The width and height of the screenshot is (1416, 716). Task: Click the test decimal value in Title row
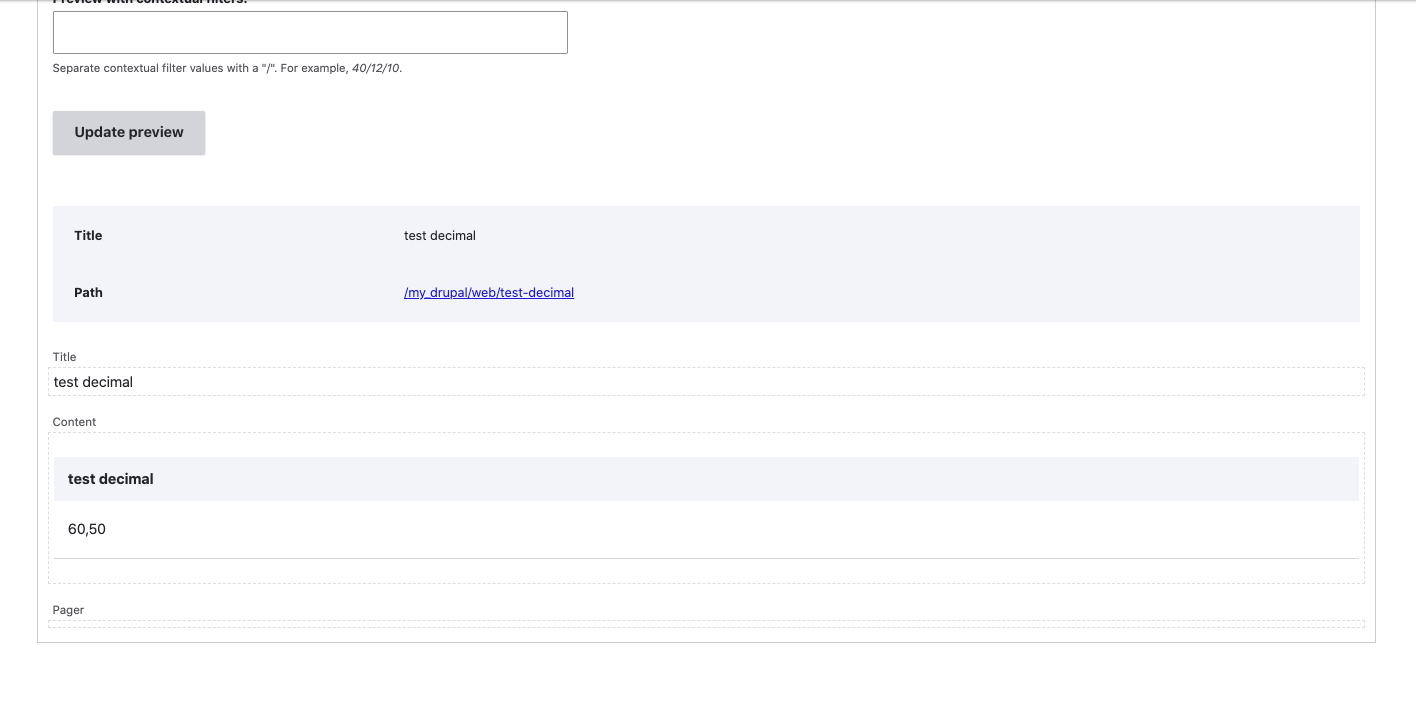(x=439, y=235)
